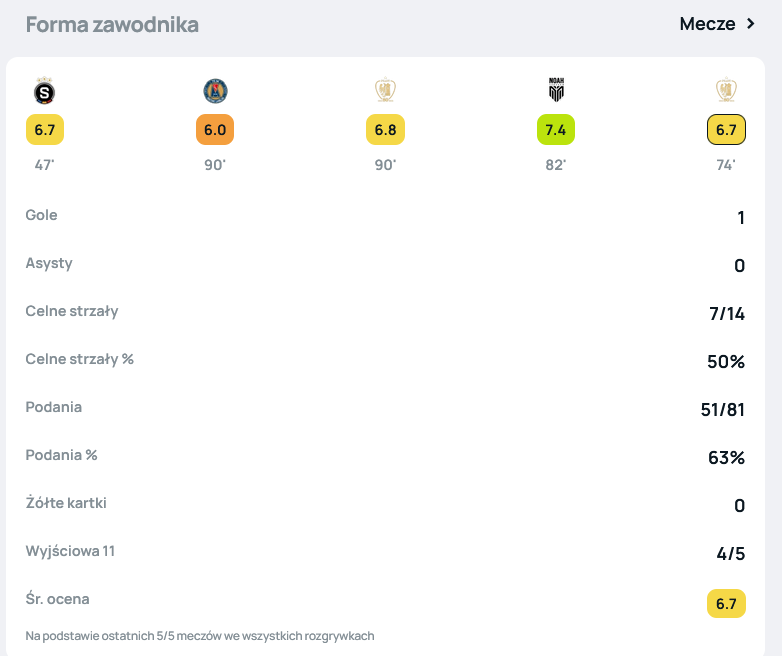Select the Celne strzały value 7/14
Viewport: 782px width, 656px height.
[x=727, y=314]
